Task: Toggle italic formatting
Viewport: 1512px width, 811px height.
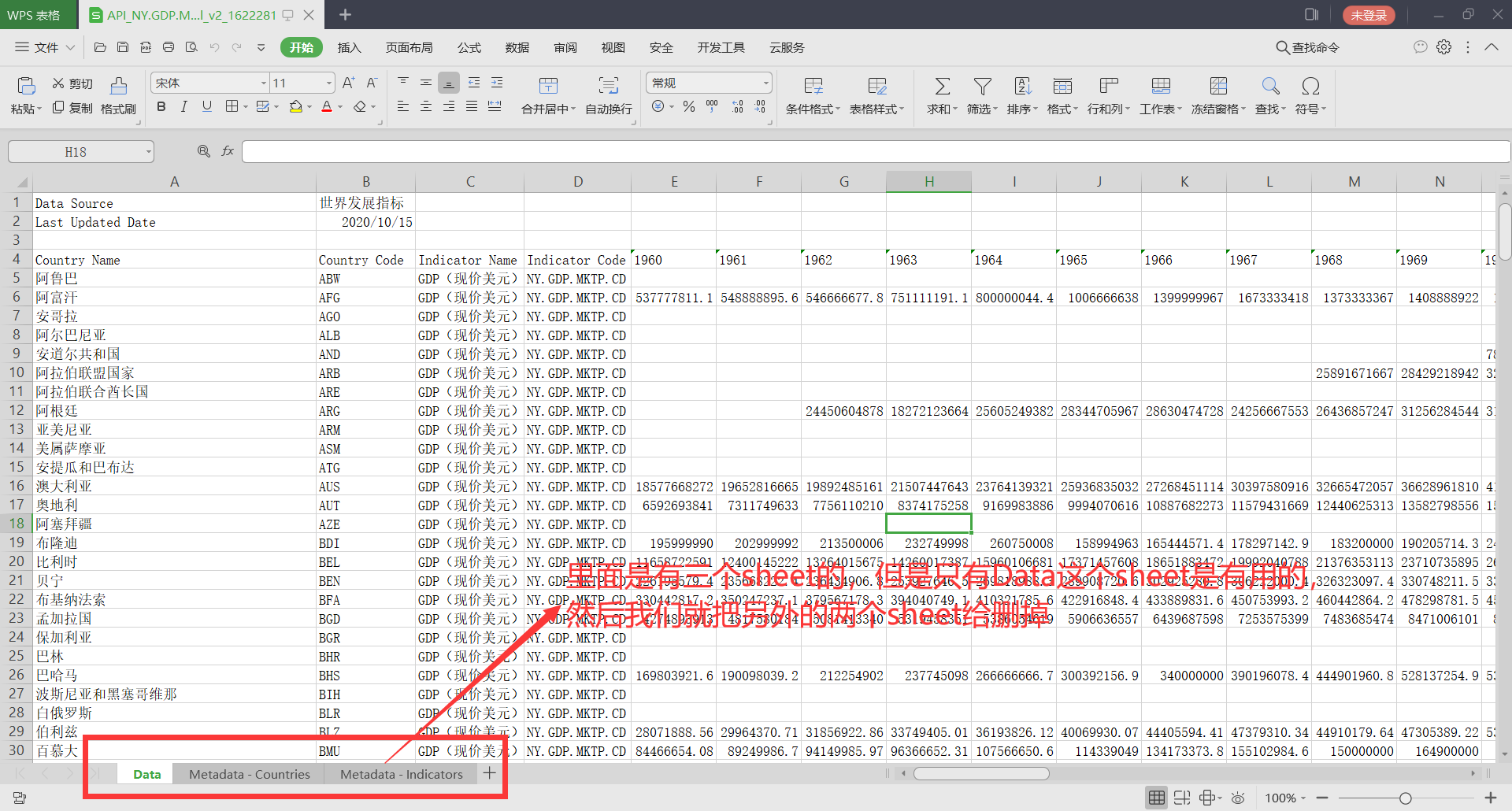Action: click(x=183, y=106)
